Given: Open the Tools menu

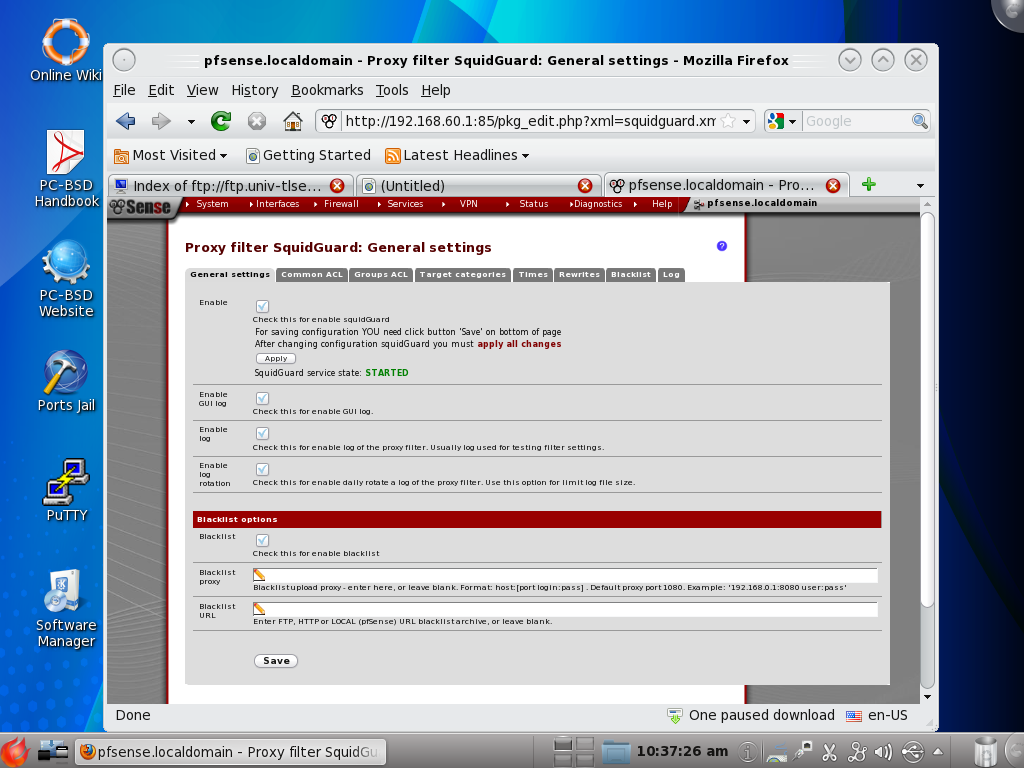Looking at the screenshot, I should click(392, 90).
